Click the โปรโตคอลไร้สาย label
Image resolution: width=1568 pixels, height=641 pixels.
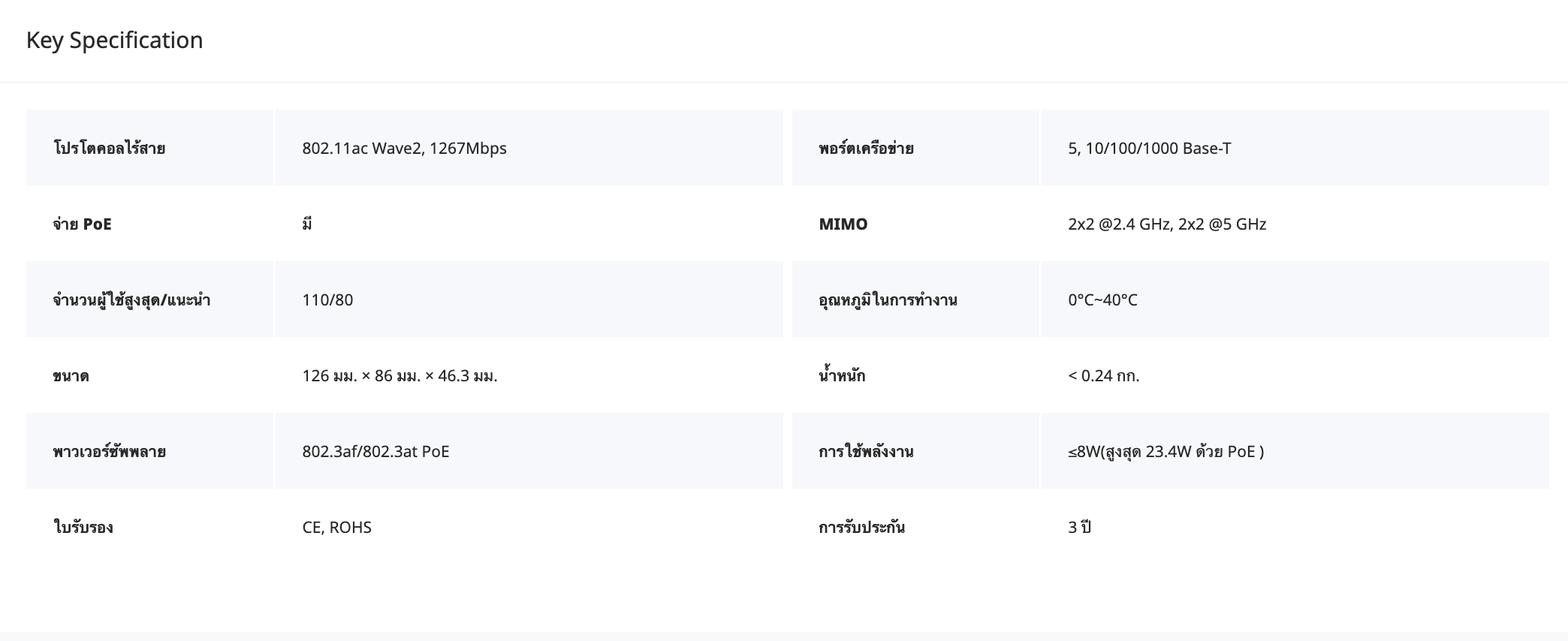click(x=109, y=149)
